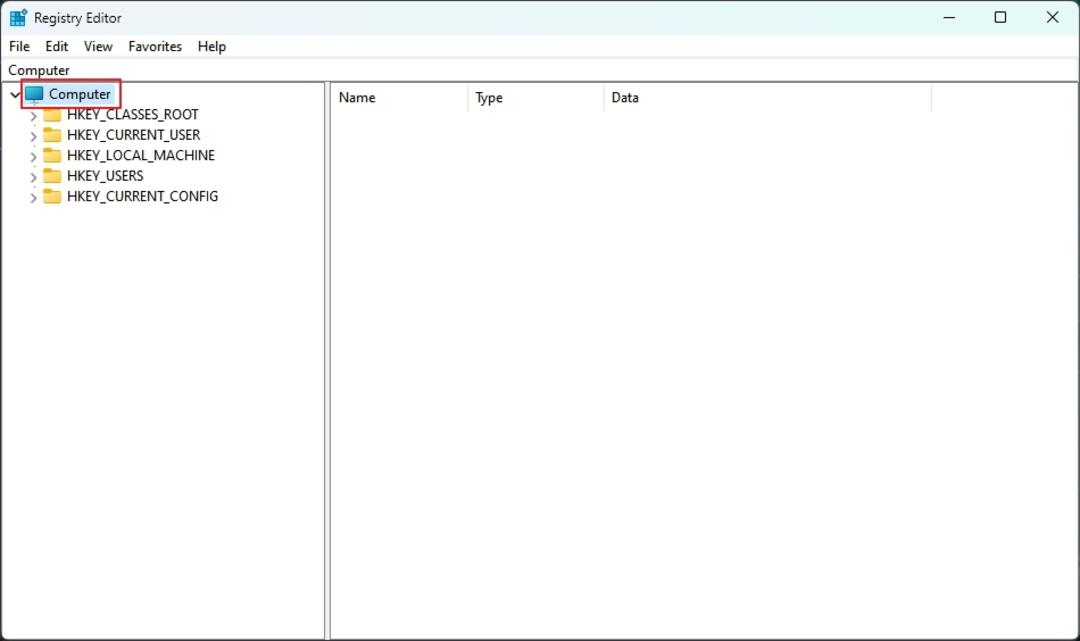Select HKEY_CURRENT_USER text label

point(134,135)
